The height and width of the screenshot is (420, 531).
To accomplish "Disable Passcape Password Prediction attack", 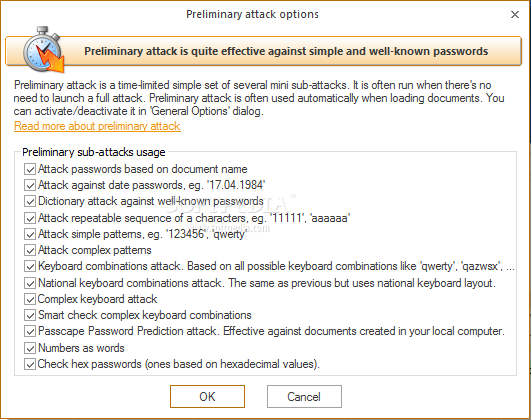I will coord(30,332).
